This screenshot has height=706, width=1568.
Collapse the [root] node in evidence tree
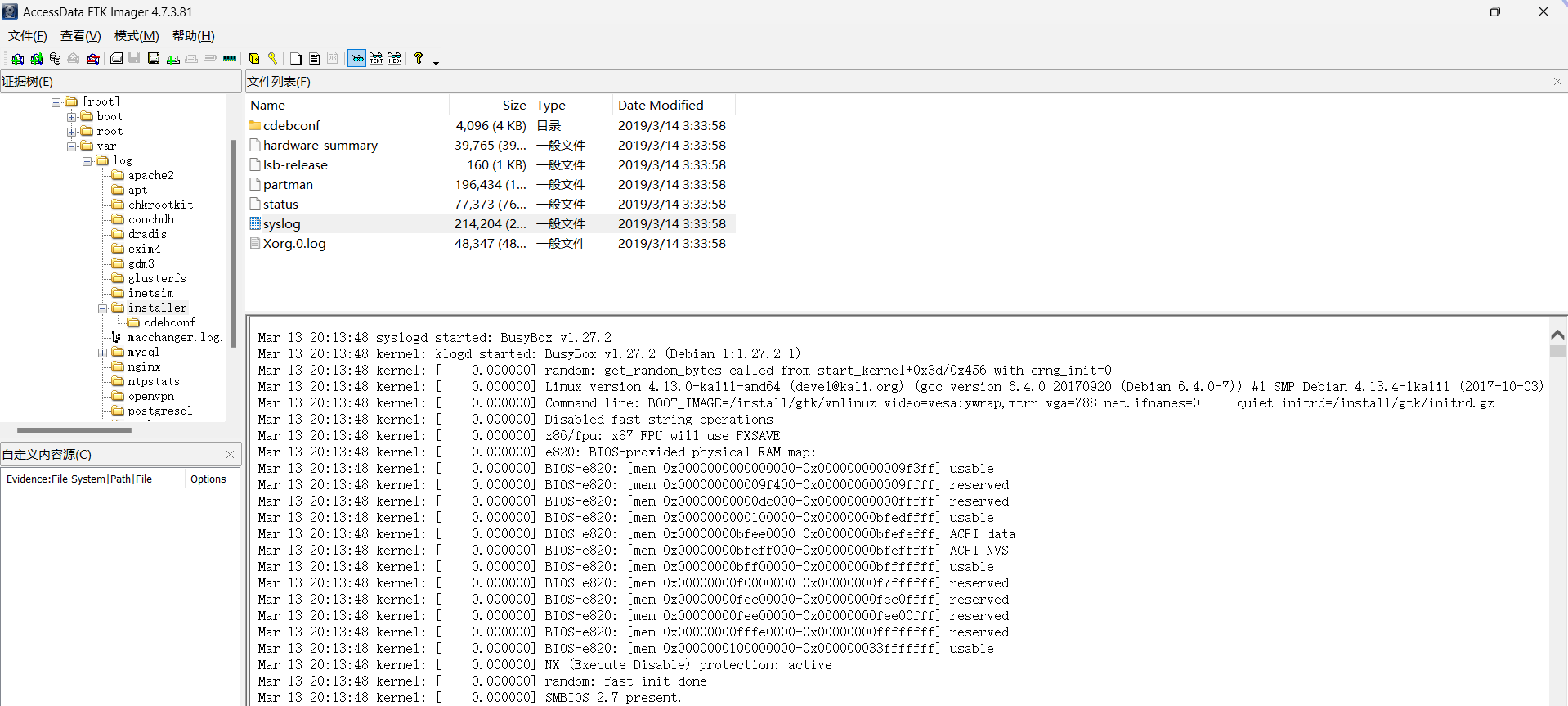56,101
